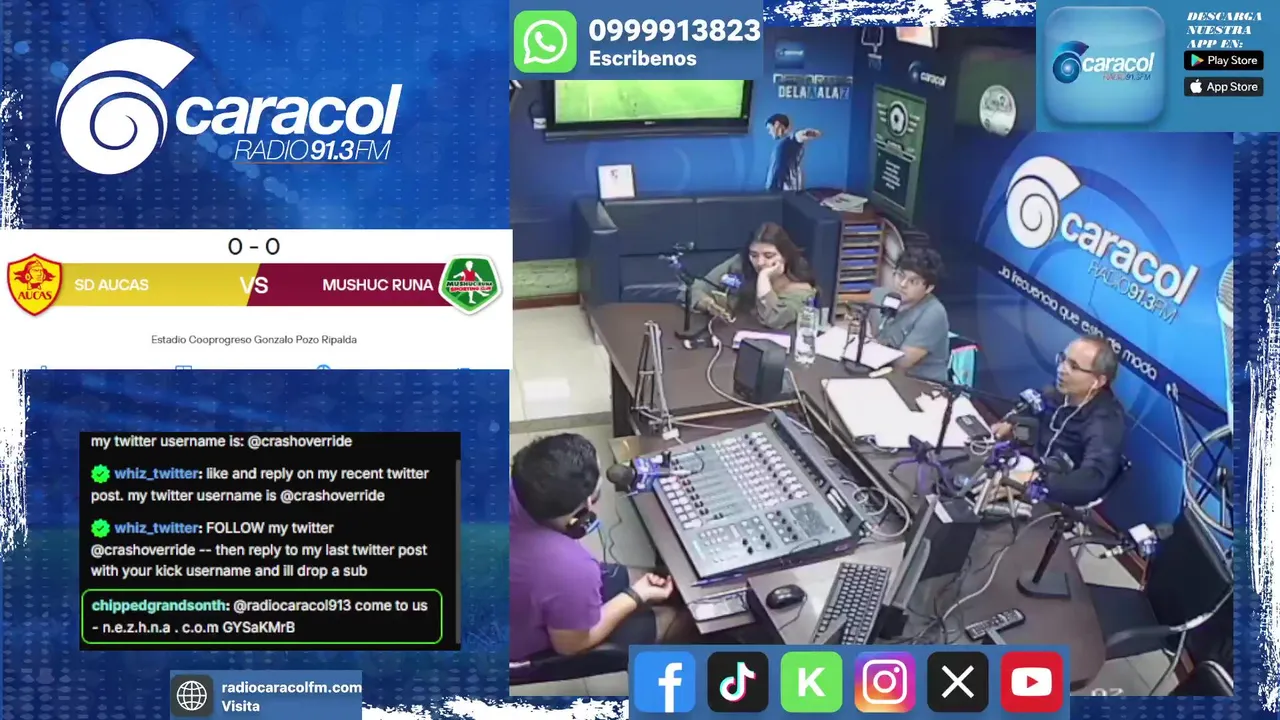Open the red YouTube icon
Viewport: 1280px width, 720px height.
tap(1031, 682)
